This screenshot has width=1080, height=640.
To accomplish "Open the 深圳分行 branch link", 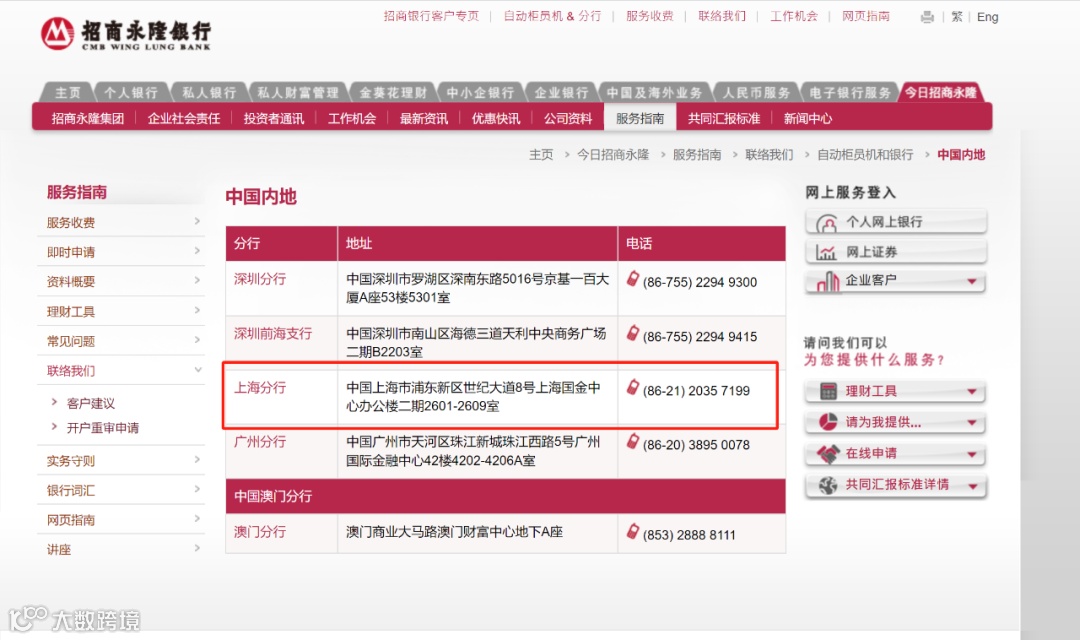I will click(260, 279).
